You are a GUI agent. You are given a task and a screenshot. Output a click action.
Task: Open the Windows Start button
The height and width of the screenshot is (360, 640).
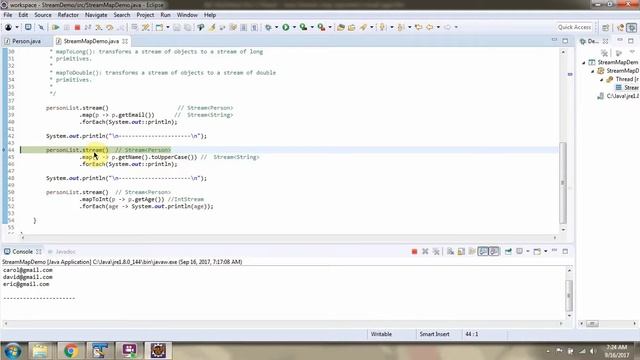[x=12, y=351]
